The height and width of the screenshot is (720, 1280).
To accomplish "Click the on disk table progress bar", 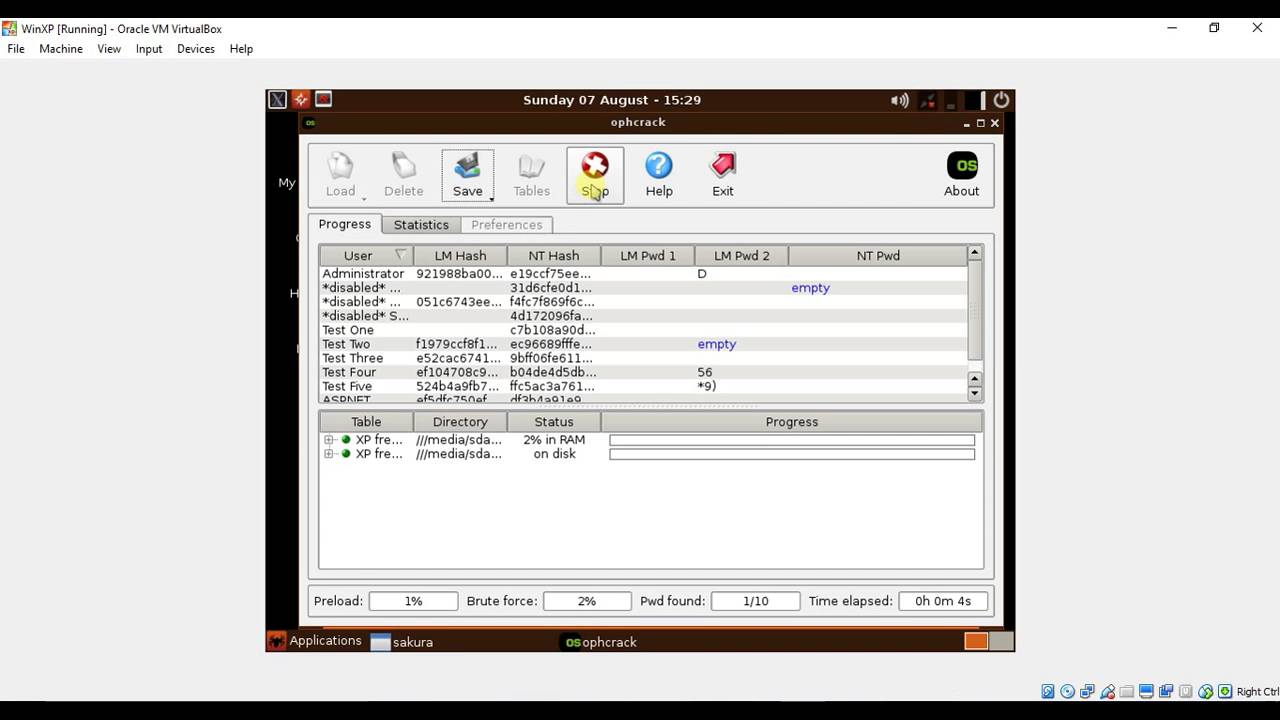I will tap(792, 454).
